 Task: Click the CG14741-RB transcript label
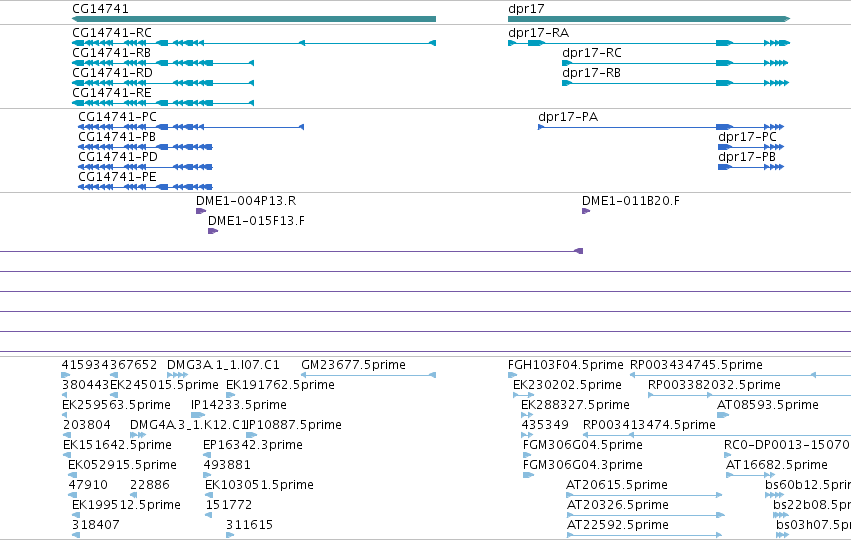111,53
